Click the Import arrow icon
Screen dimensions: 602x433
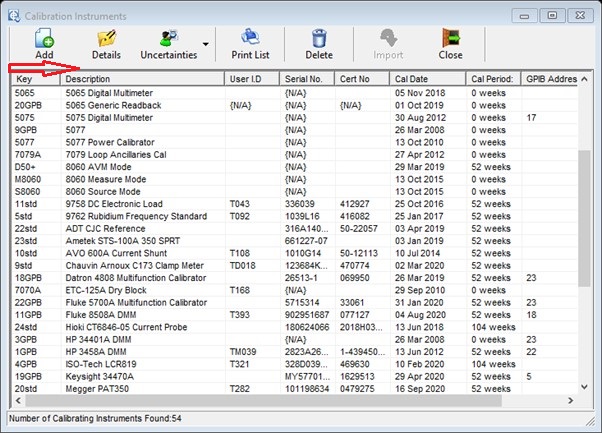[x=391, y=38]
